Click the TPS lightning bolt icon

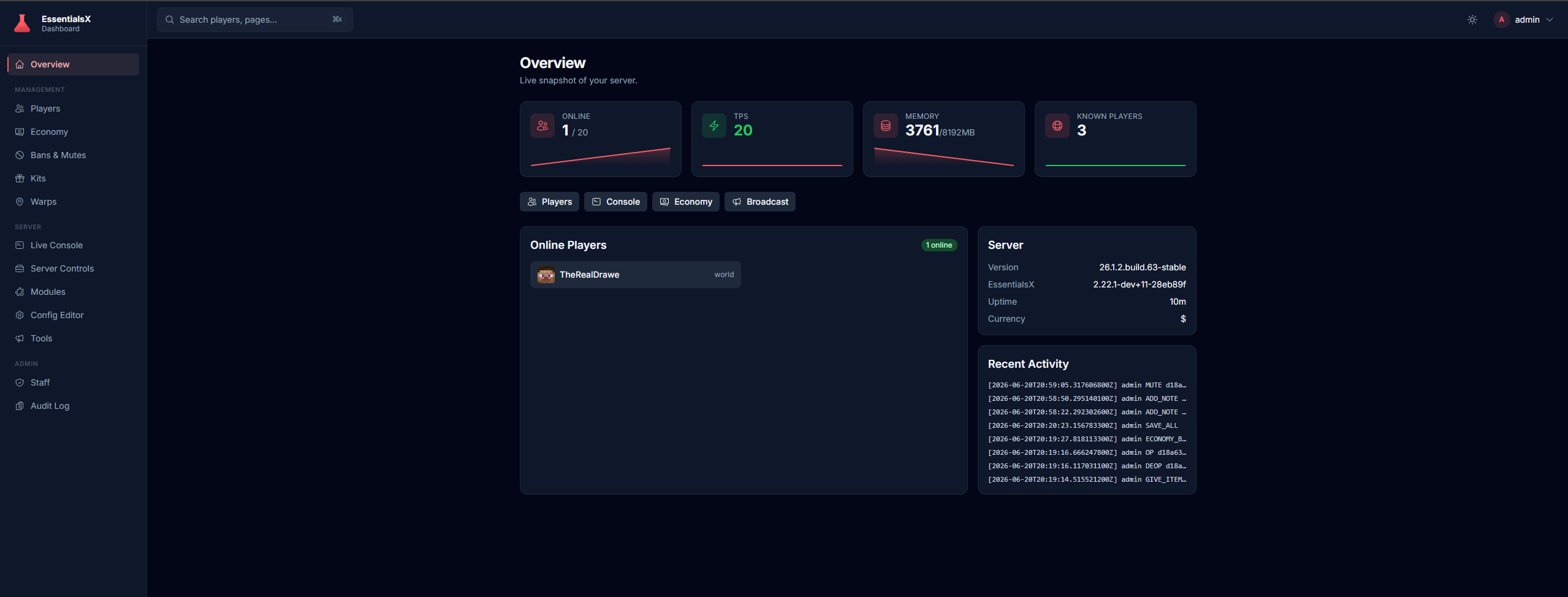pyautogui.click(x=714, y=126)
